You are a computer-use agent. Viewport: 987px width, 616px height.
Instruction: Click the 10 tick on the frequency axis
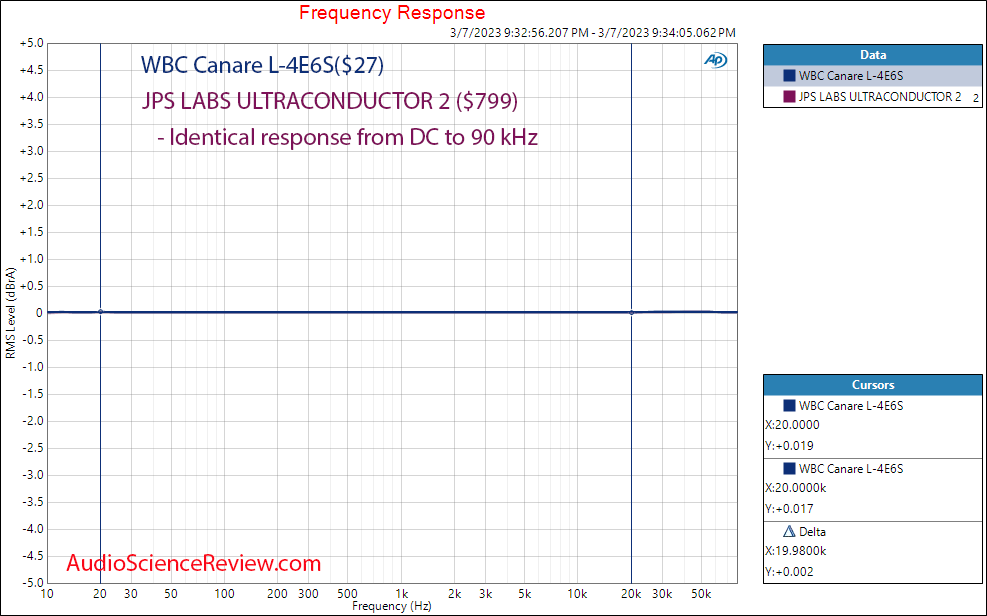click(47, 594)
